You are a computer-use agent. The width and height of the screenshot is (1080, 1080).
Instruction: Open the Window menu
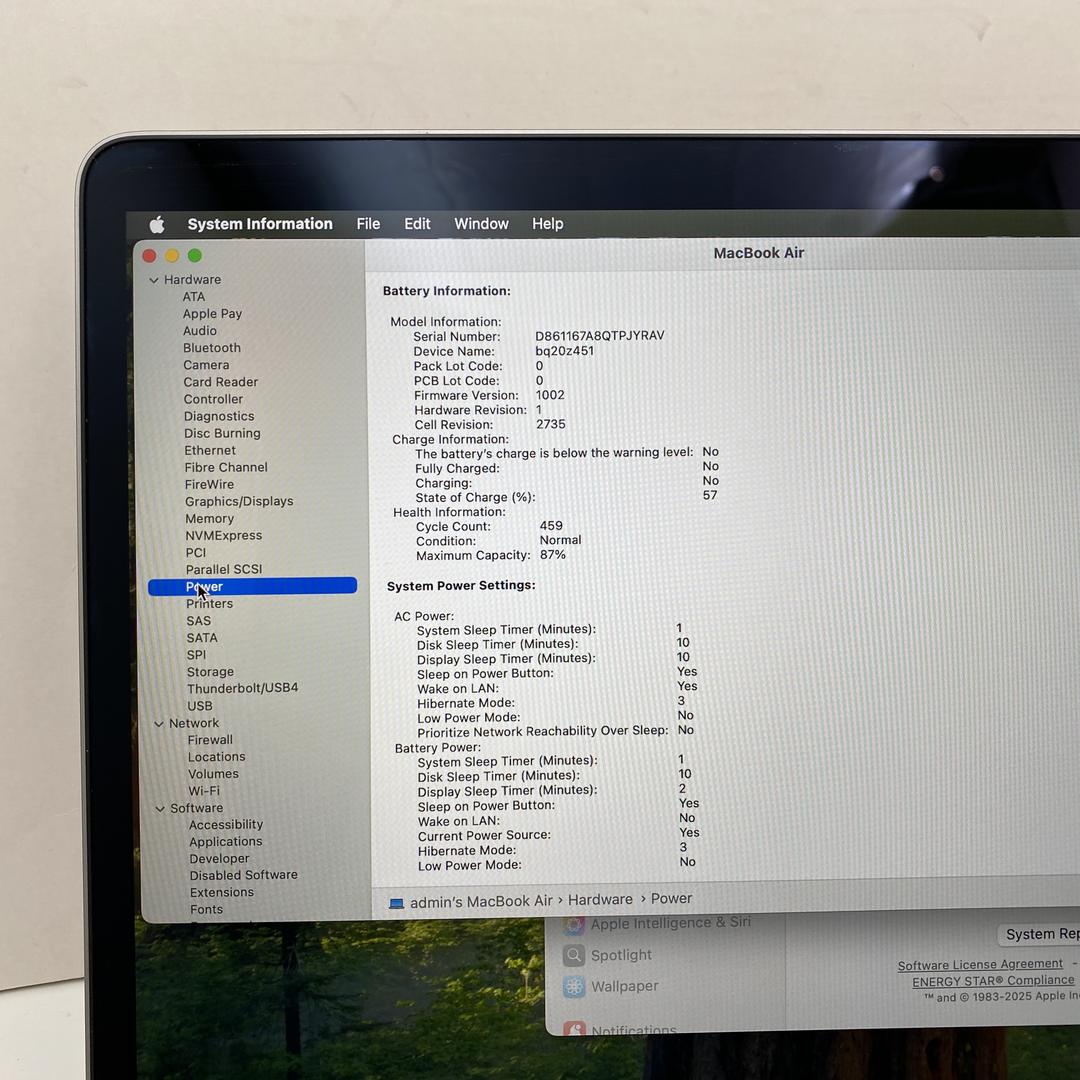(x=481, y=224)
